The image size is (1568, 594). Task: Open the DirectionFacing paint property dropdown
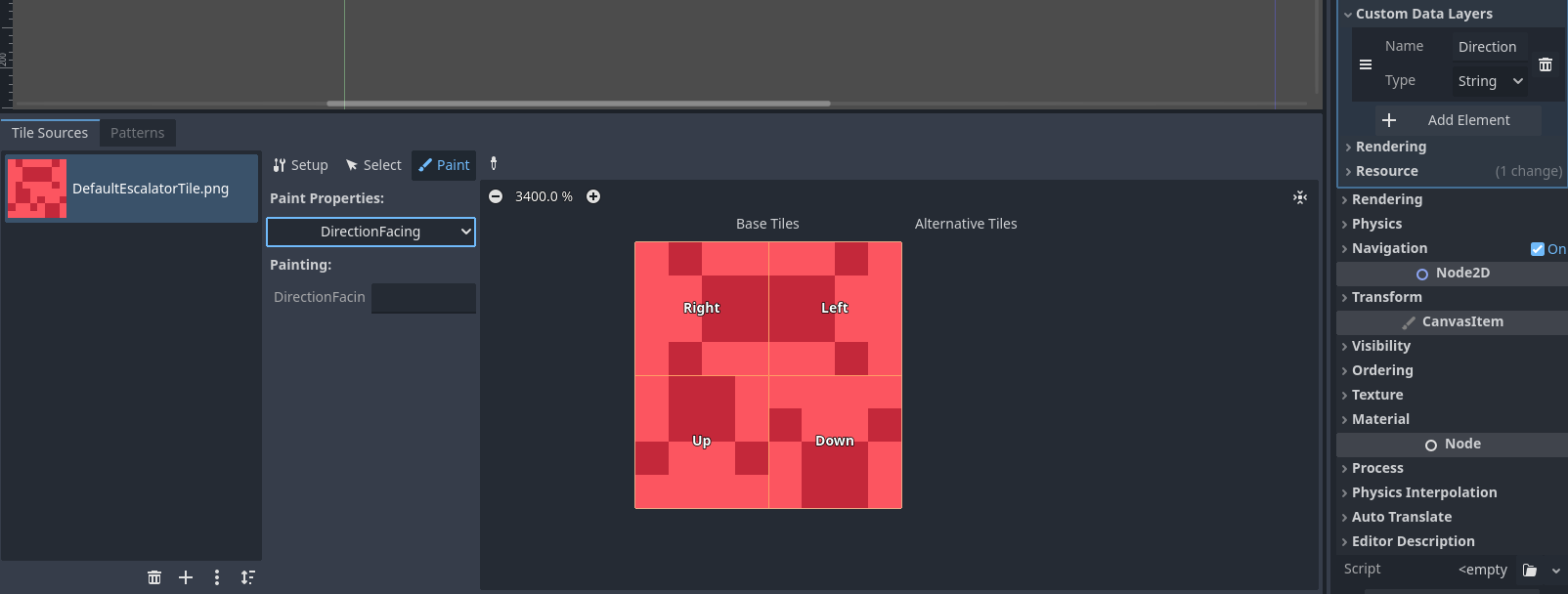370,232
